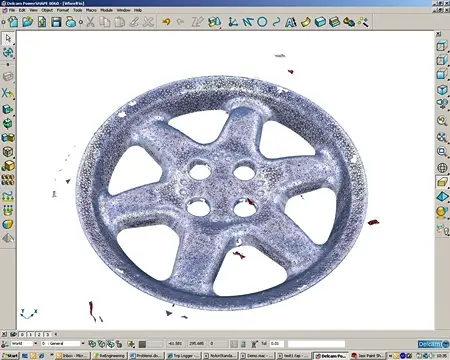The image size is (450, 360).
Task: Click the Save model icon
Action: pos(56,22)
